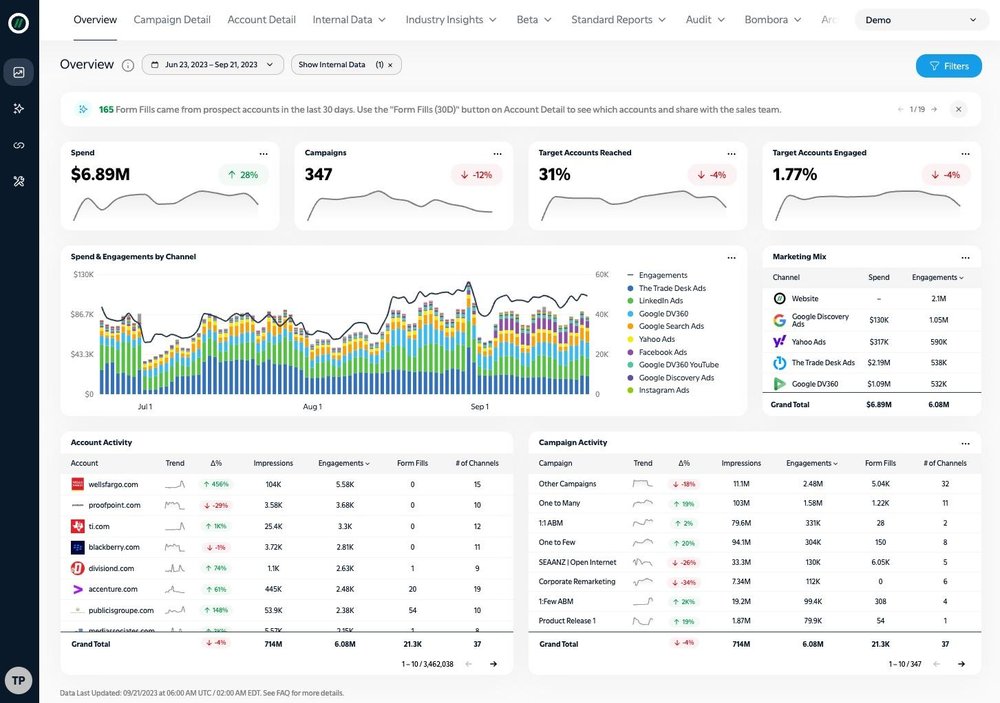This screenshot has width=1000, height=703.
Task: Open the link integrations sidebar icon
Action: 18,145
